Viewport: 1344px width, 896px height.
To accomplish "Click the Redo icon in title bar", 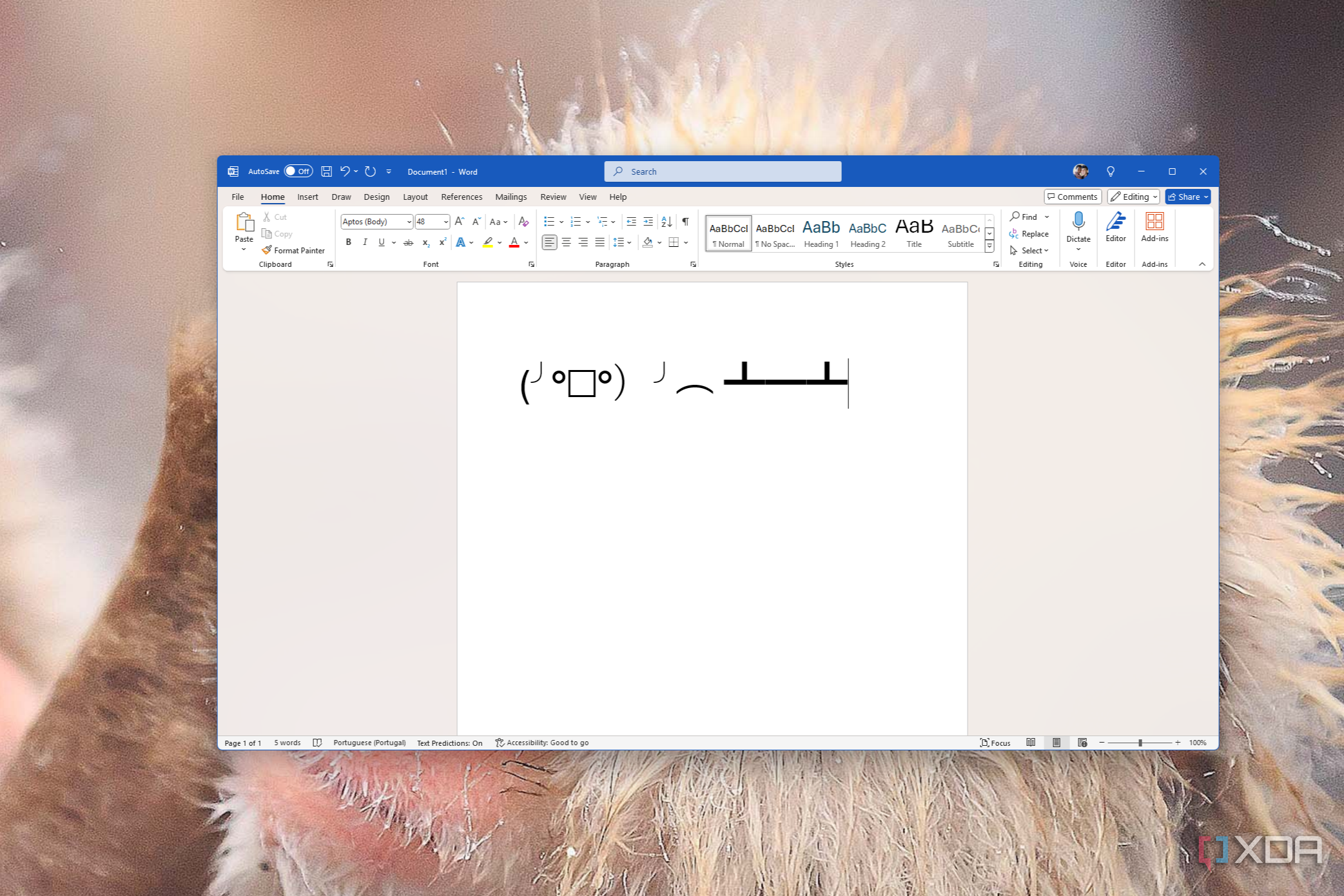I will [x=370, y=171].
